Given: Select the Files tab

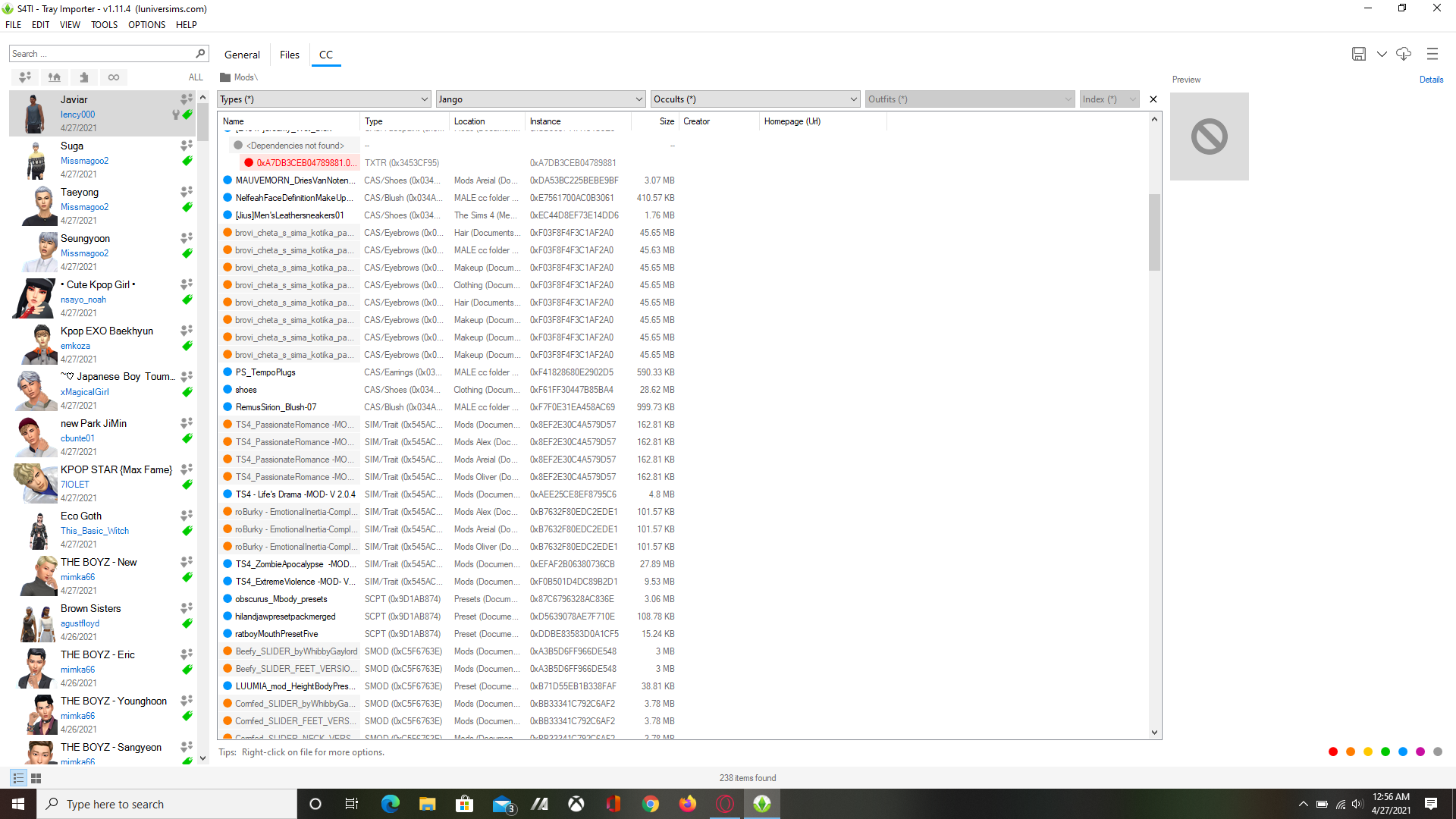Looking at the screenshot, I should click(x=288, y=55).
